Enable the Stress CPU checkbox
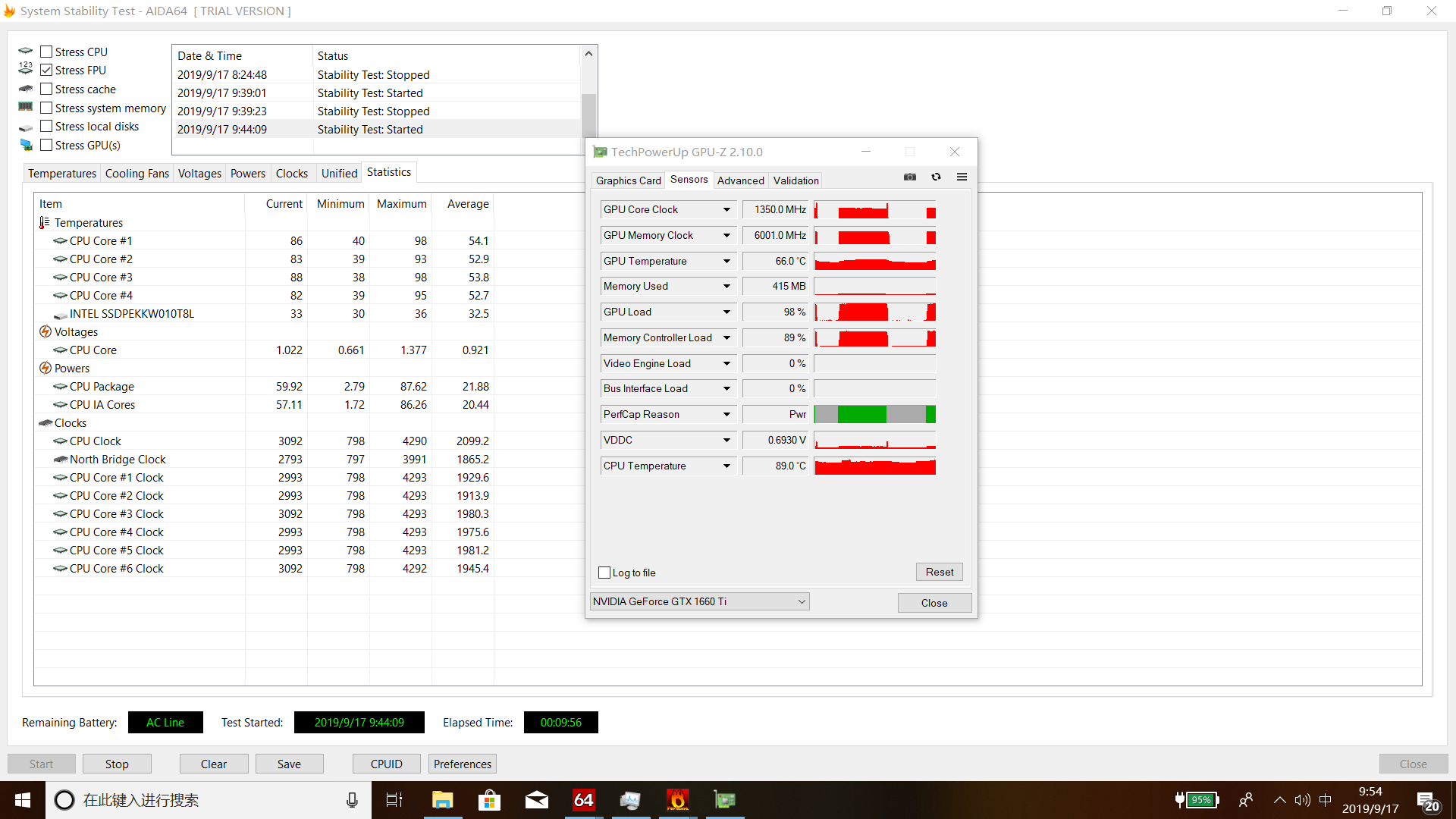 pyautogui.click(x=47, y=52)
